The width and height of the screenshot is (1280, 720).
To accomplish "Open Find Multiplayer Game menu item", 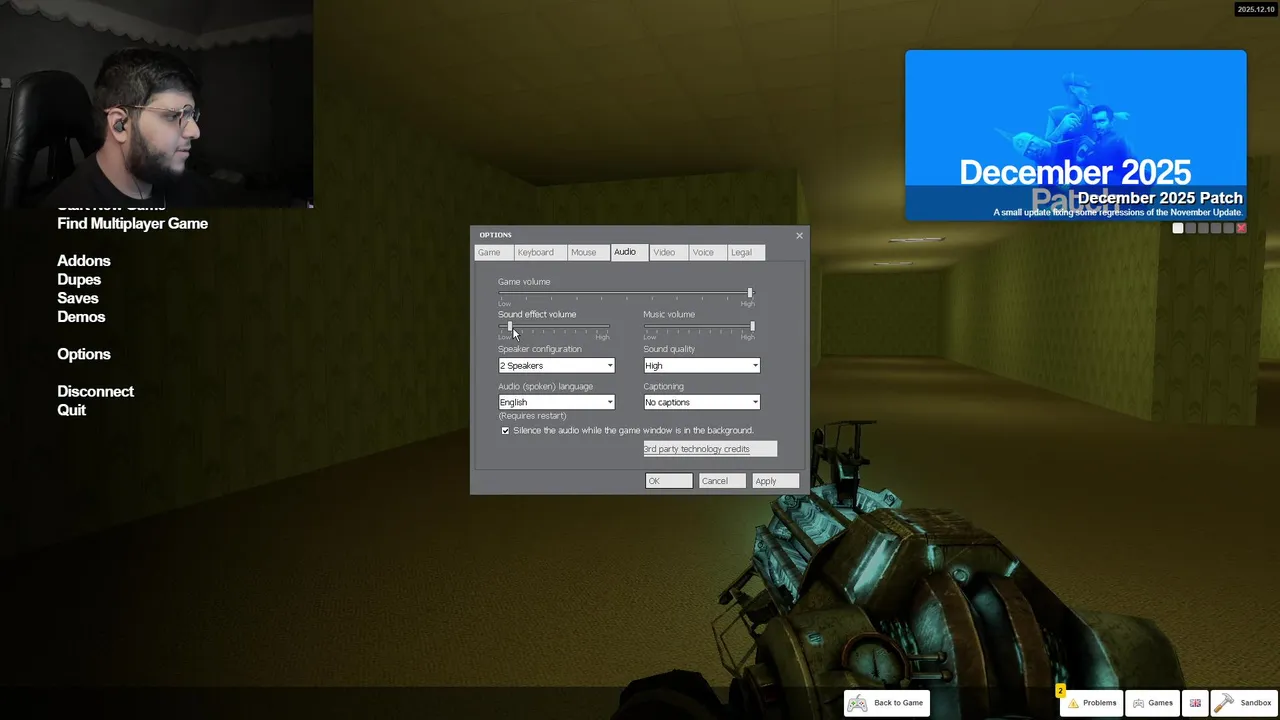I will [x=133, y=224].
